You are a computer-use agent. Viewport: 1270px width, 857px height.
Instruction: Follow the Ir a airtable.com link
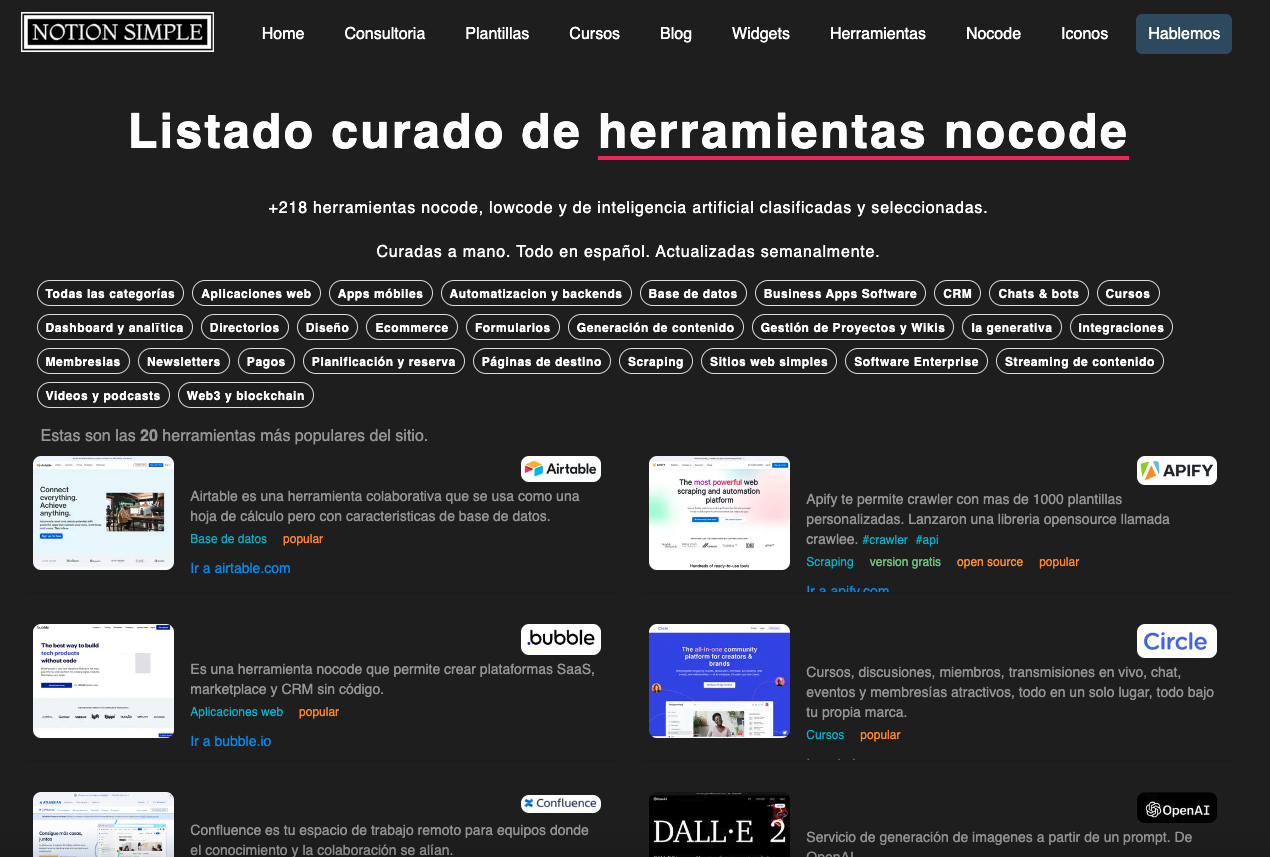click(x=240, y=568)
